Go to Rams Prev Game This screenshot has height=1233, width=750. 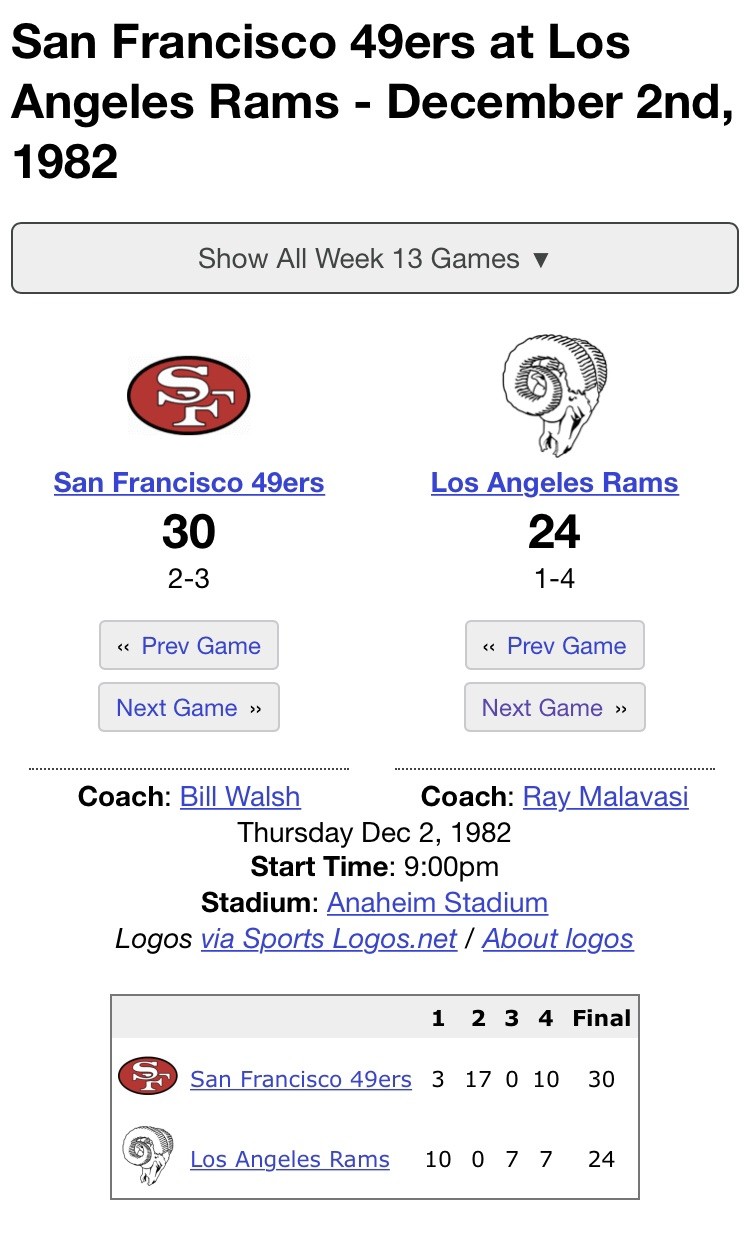555,645
